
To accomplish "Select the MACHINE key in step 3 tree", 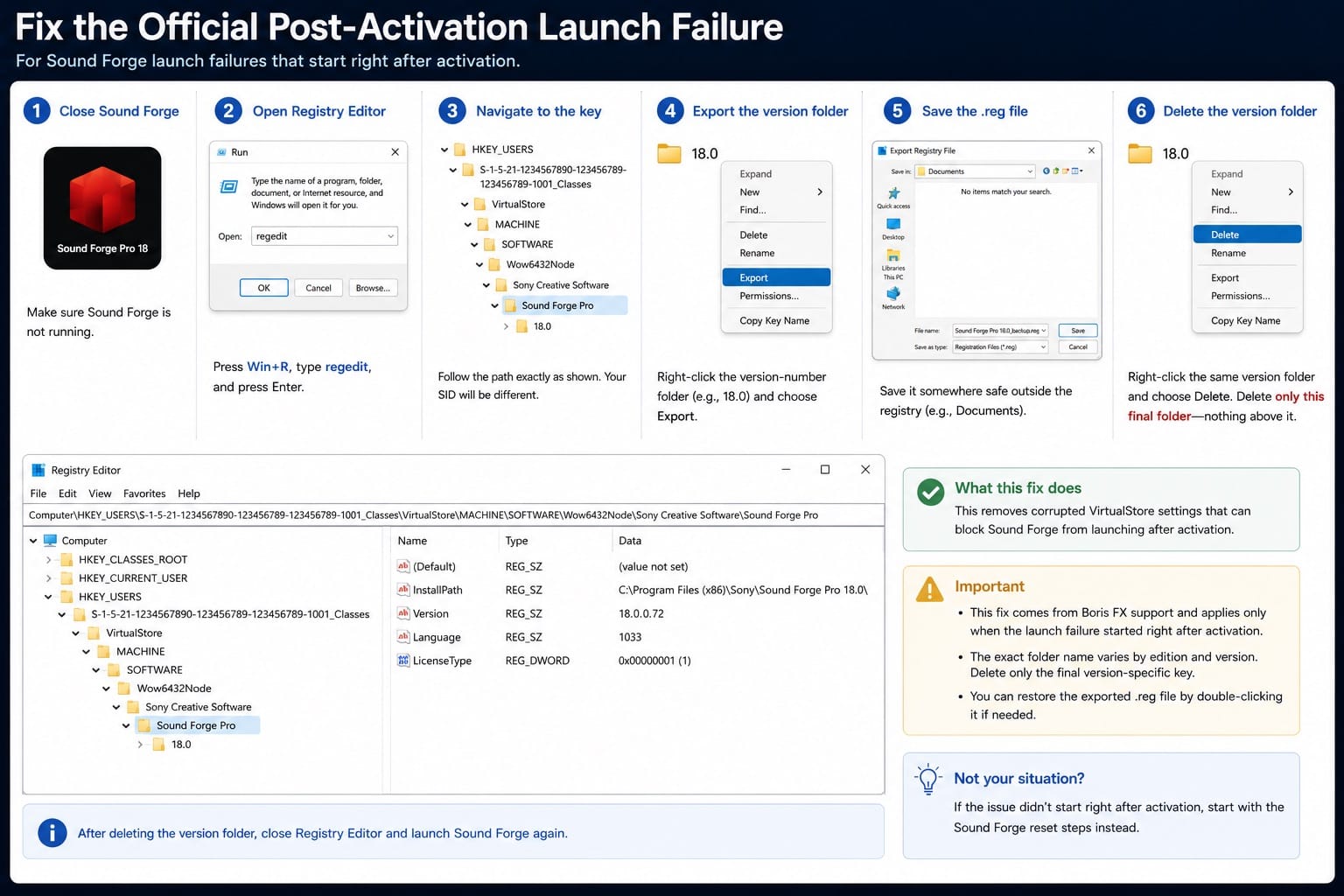I will pos(517,225).
